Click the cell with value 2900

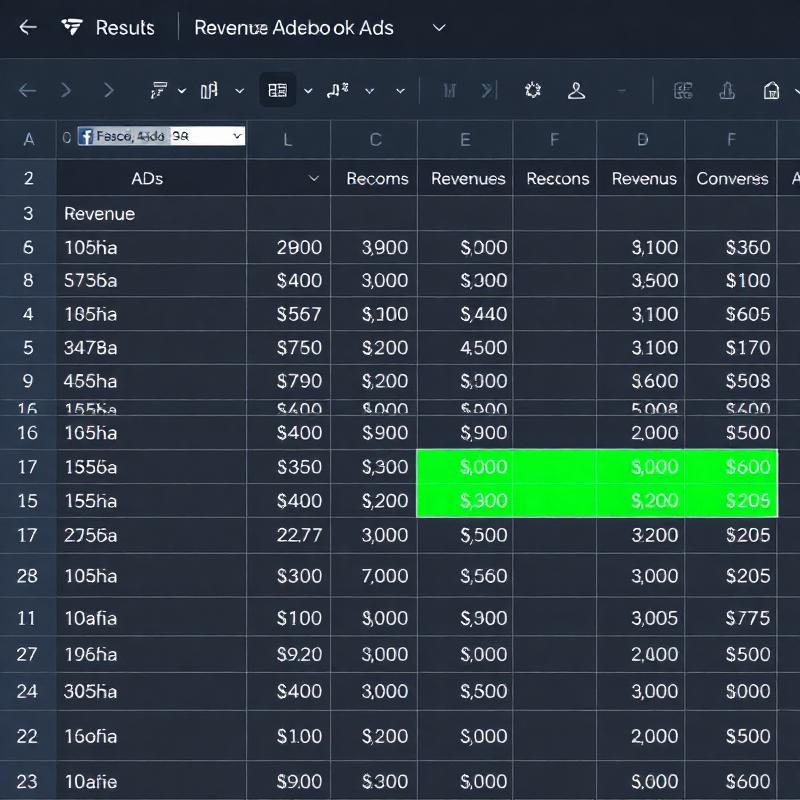click(x=289, y=247)
